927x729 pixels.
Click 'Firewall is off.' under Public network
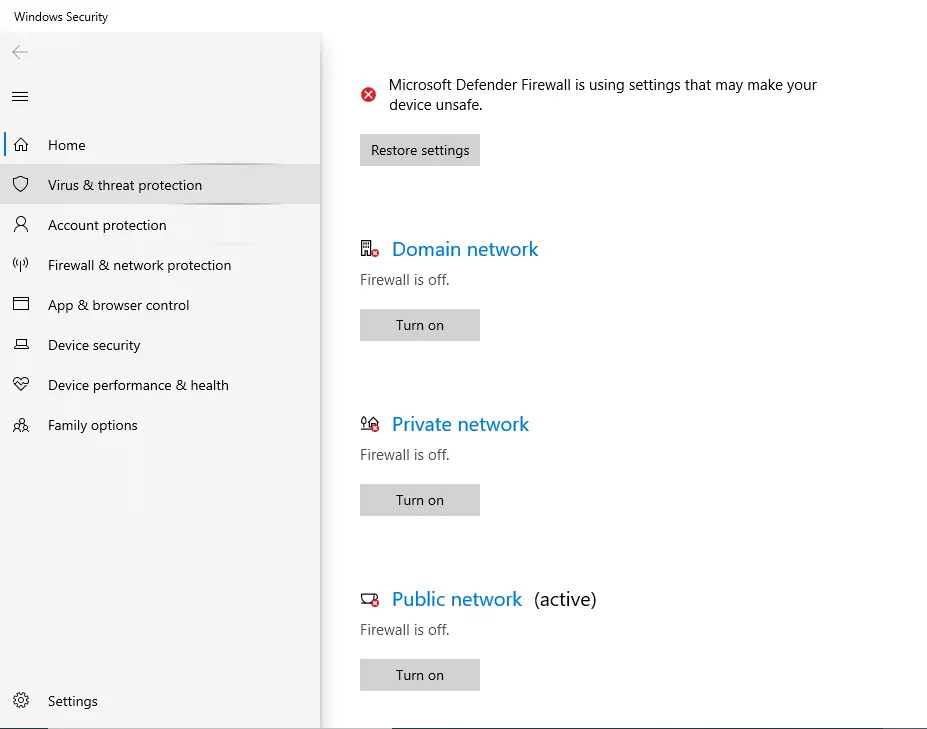click(x=404, y=630)
